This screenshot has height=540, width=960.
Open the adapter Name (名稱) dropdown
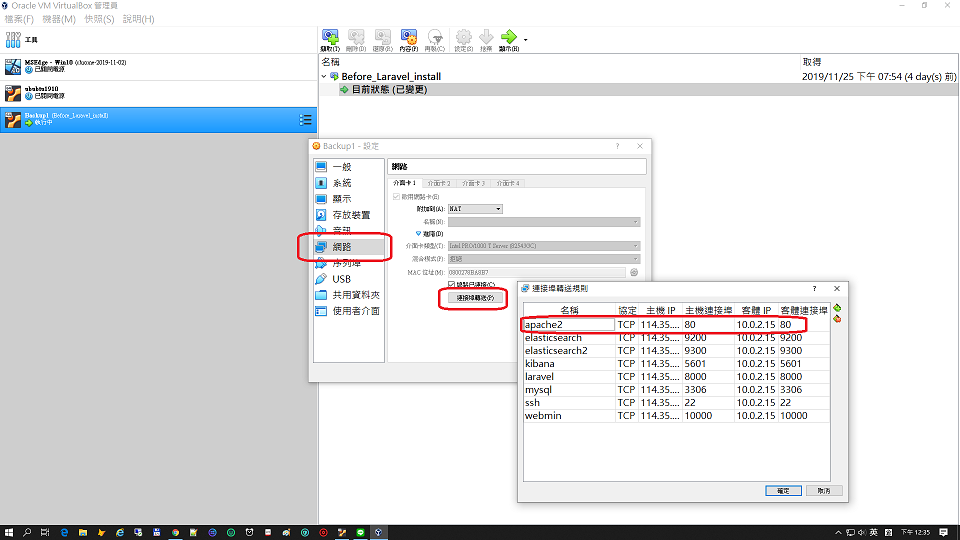tap(544, 222)
